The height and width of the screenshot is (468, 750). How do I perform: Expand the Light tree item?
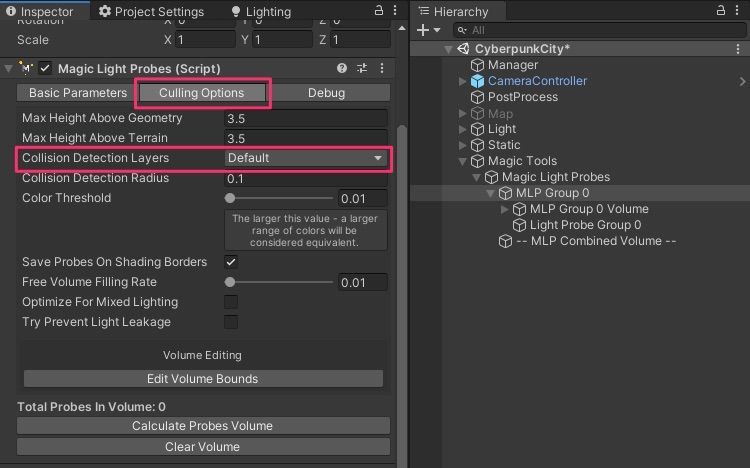point(462,129)
